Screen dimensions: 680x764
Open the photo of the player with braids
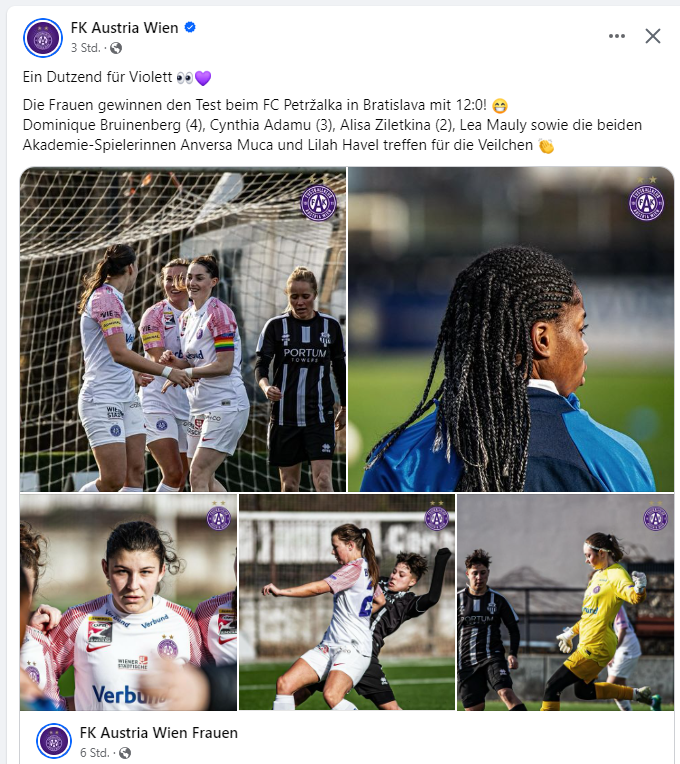tap(511, 329)
